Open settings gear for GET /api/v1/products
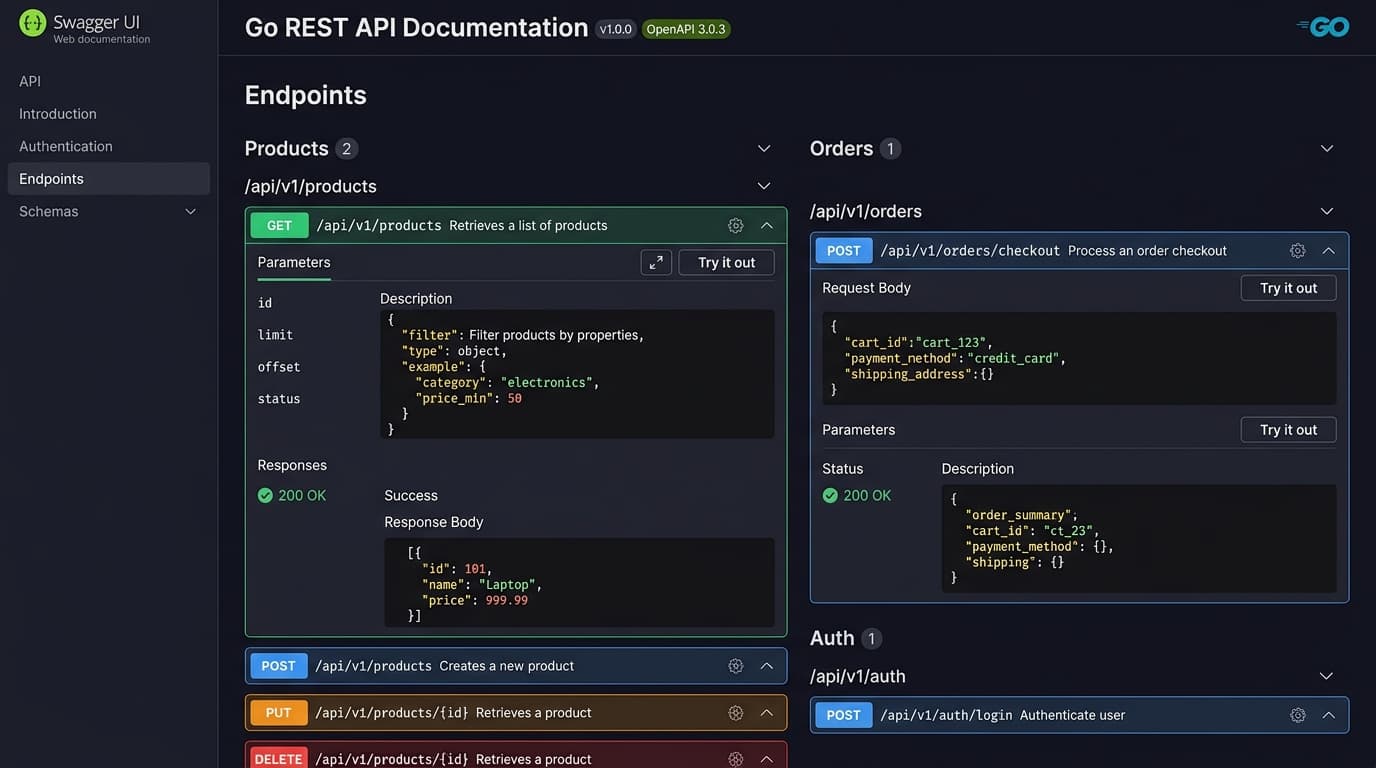 pos(736,225)
